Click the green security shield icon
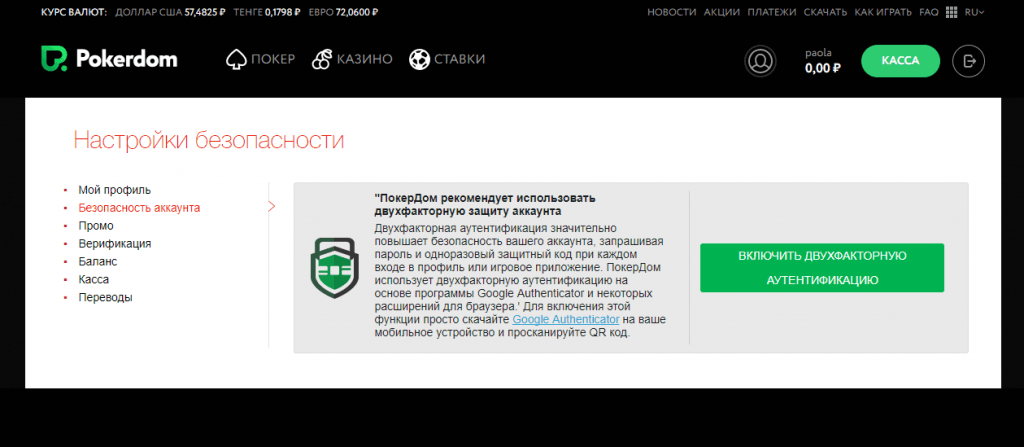This screenshot has height=447, width=1024. click(333, 268)
